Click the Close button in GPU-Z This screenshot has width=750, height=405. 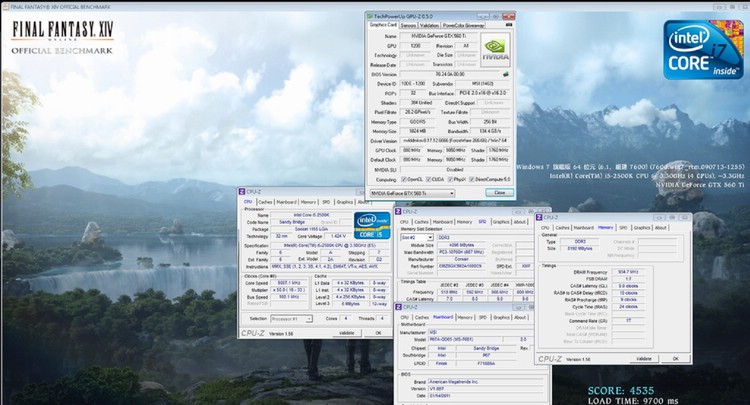[500, 192]
